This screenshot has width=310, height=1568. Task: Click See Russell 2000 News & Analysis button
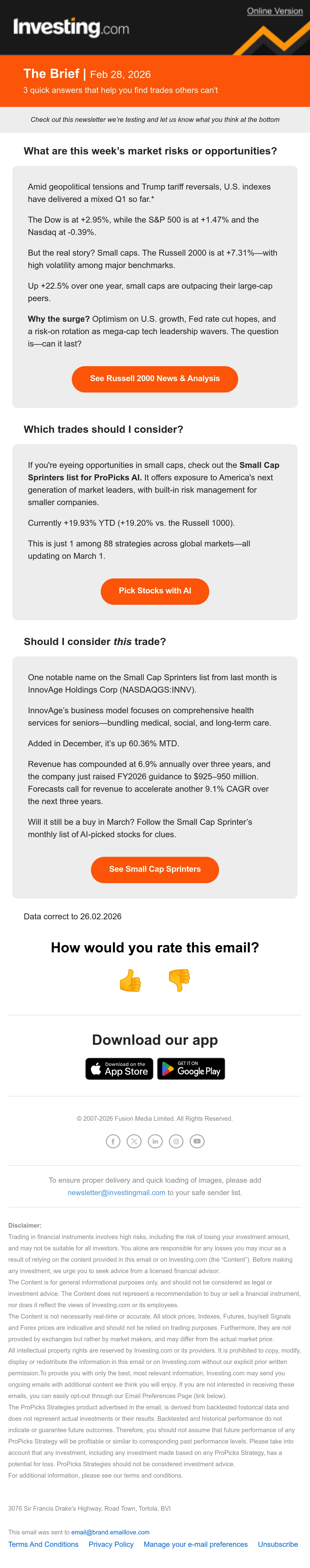point(155,379)
